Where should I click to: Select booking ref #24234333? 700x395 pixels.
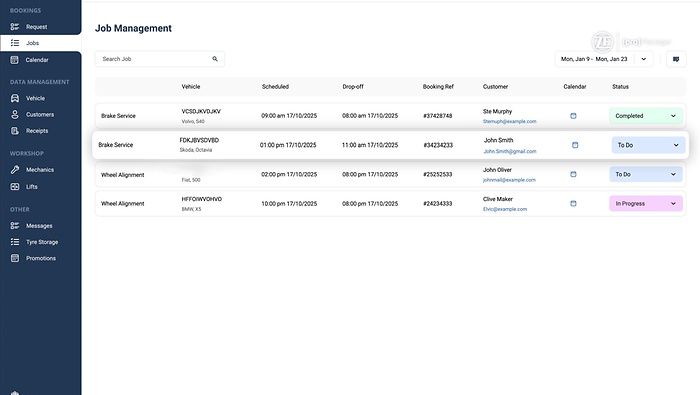pyautogui.click(x=438, y=204)
